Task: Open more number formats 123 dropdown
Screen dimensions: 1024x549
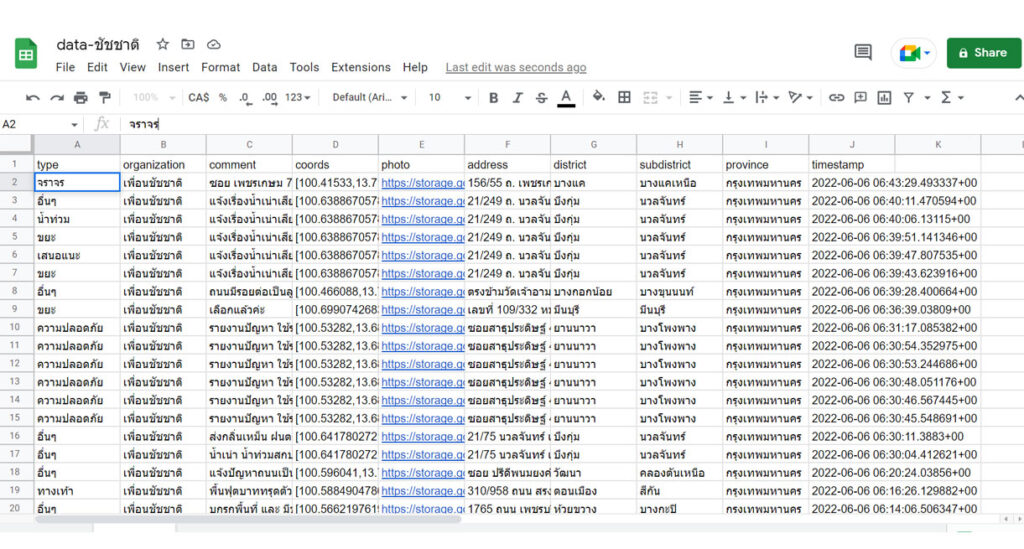Action: (298, 97)
